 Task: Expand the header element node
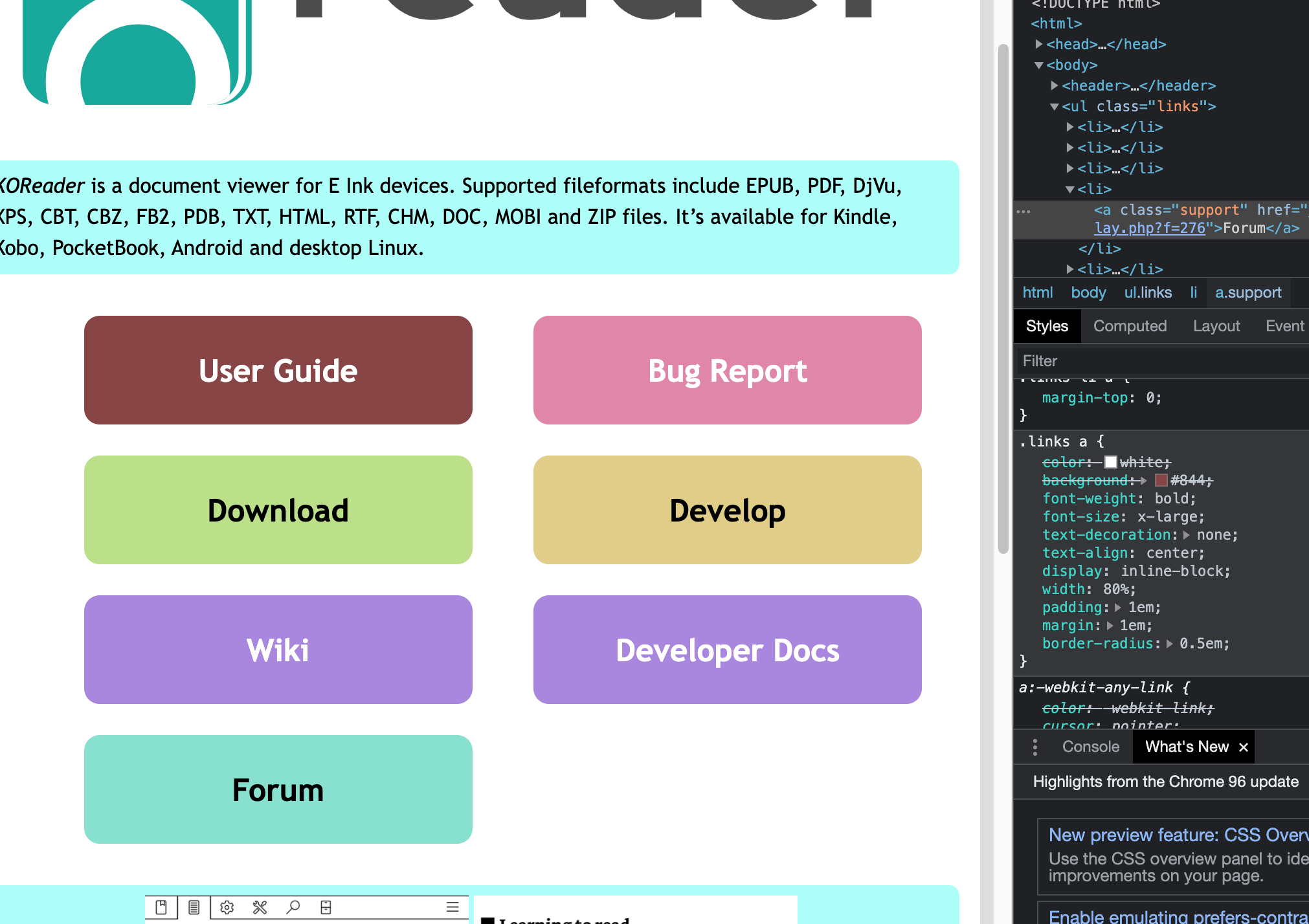[1054, 85]
